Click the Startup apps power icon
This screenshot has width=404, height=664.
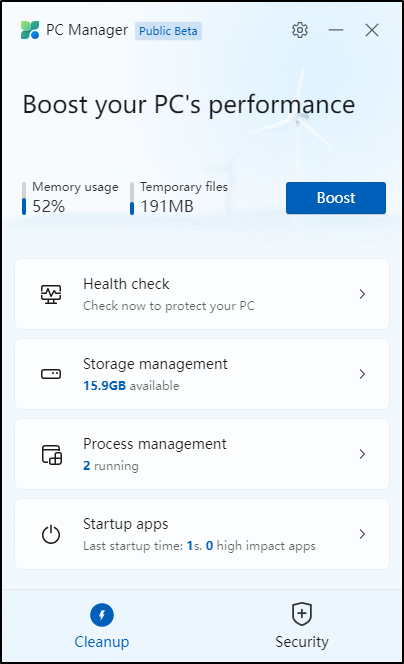coord(51,534)
